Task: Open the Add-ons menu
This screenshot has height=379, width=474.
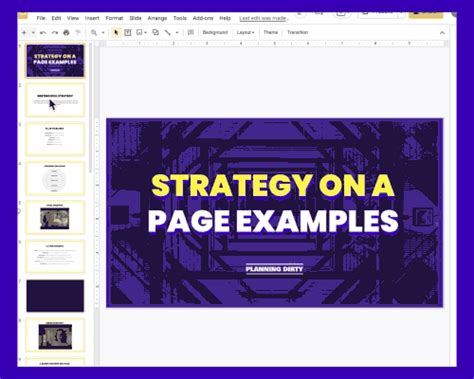Action: pyautogui.click(x=203, y=18)
